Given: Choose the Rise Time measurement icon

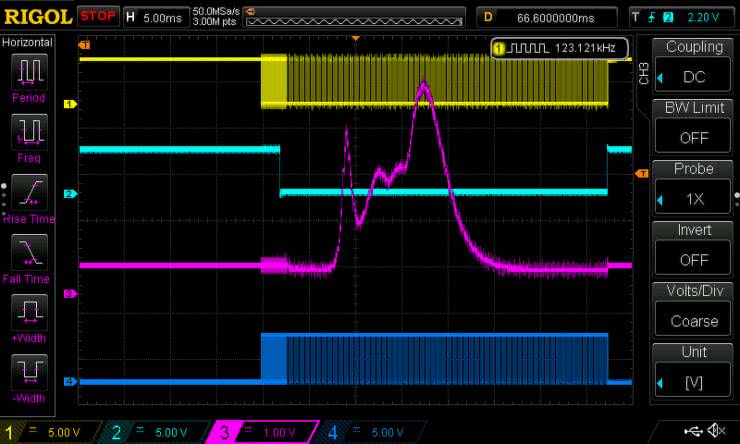Looking at the screenshot, I should pos(29,191).
